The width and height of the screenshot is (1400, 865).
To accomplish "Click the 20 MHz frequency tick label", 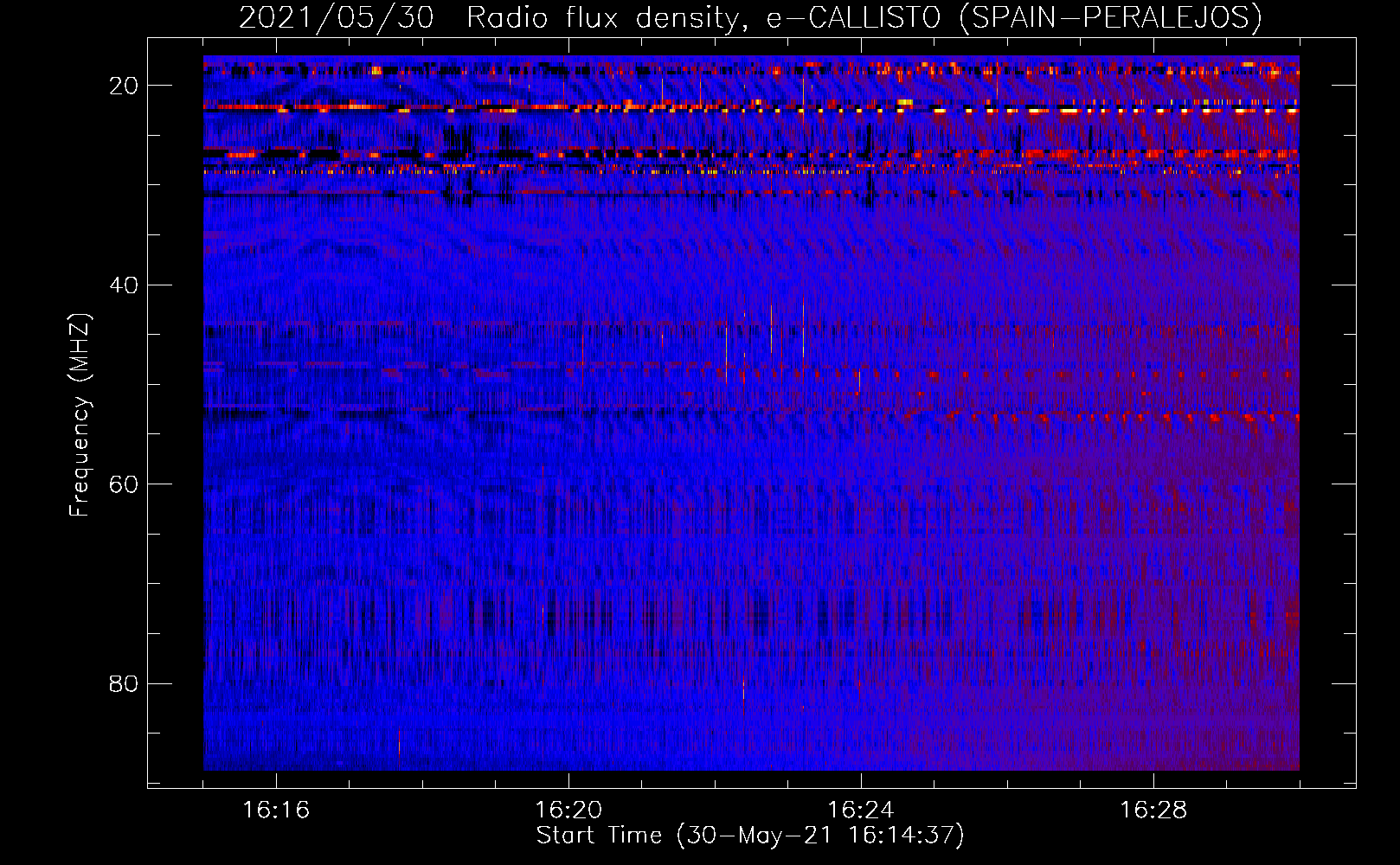I will pyautogui.click(x=124, y=86).
